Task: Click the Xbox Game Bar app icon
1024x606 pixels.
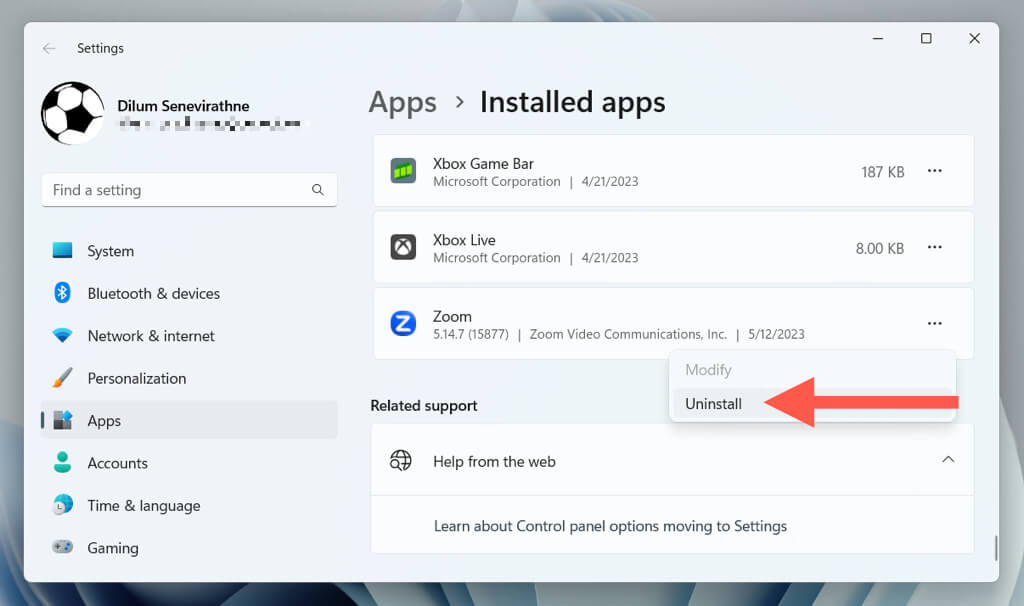Action: [x=403, y=171]
